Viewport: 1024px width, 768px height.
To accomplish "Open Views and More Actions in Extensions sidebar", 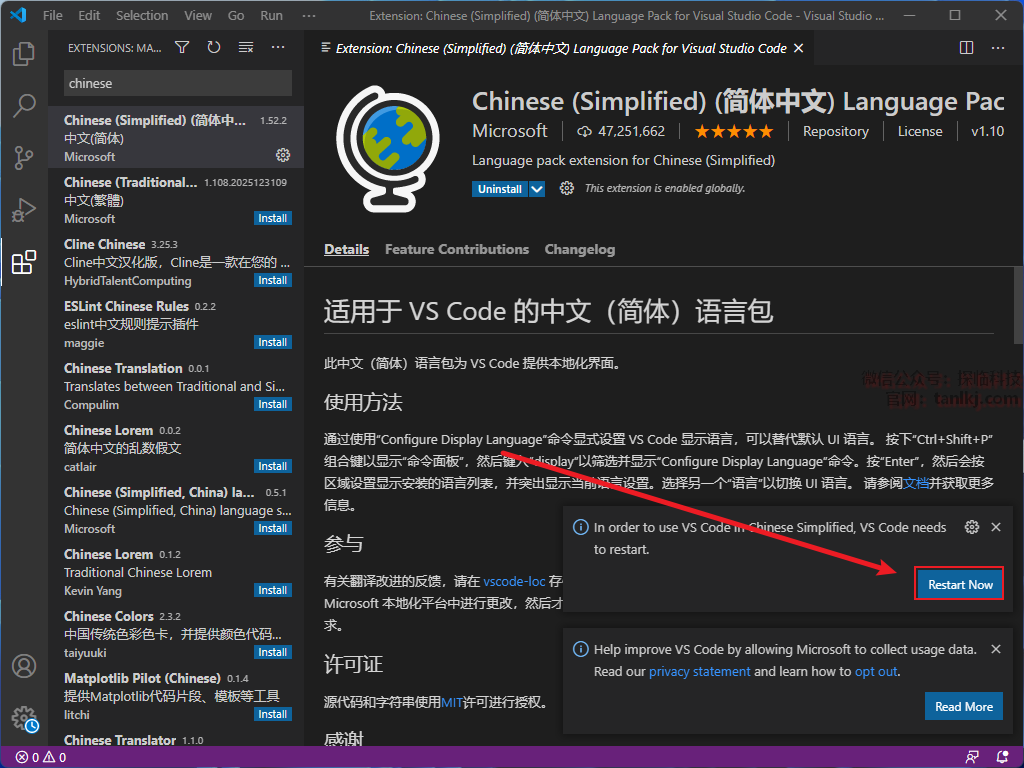I will [278, 48].
